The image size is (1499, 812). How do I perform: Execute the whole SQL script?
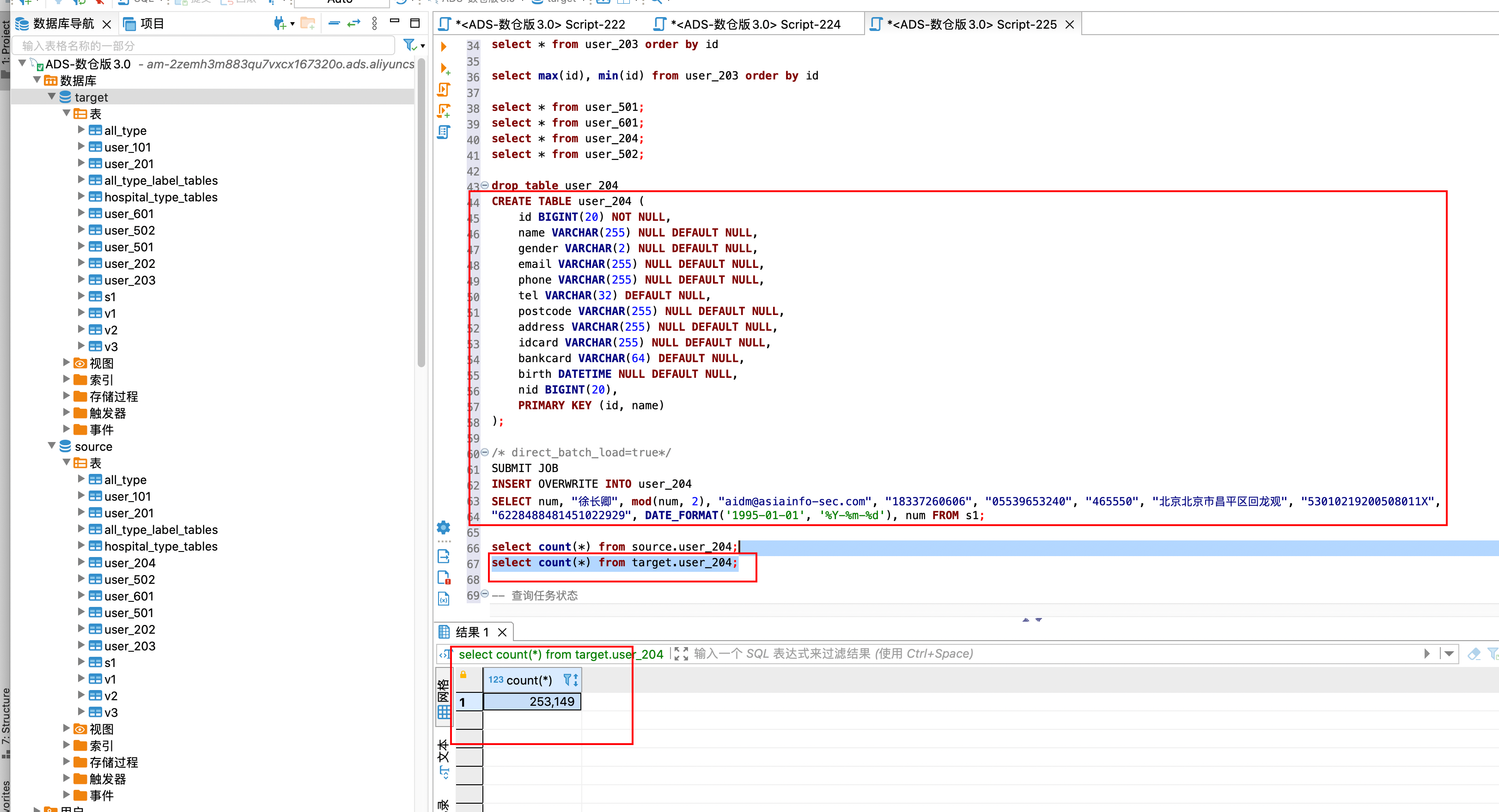tap(444, 90)
